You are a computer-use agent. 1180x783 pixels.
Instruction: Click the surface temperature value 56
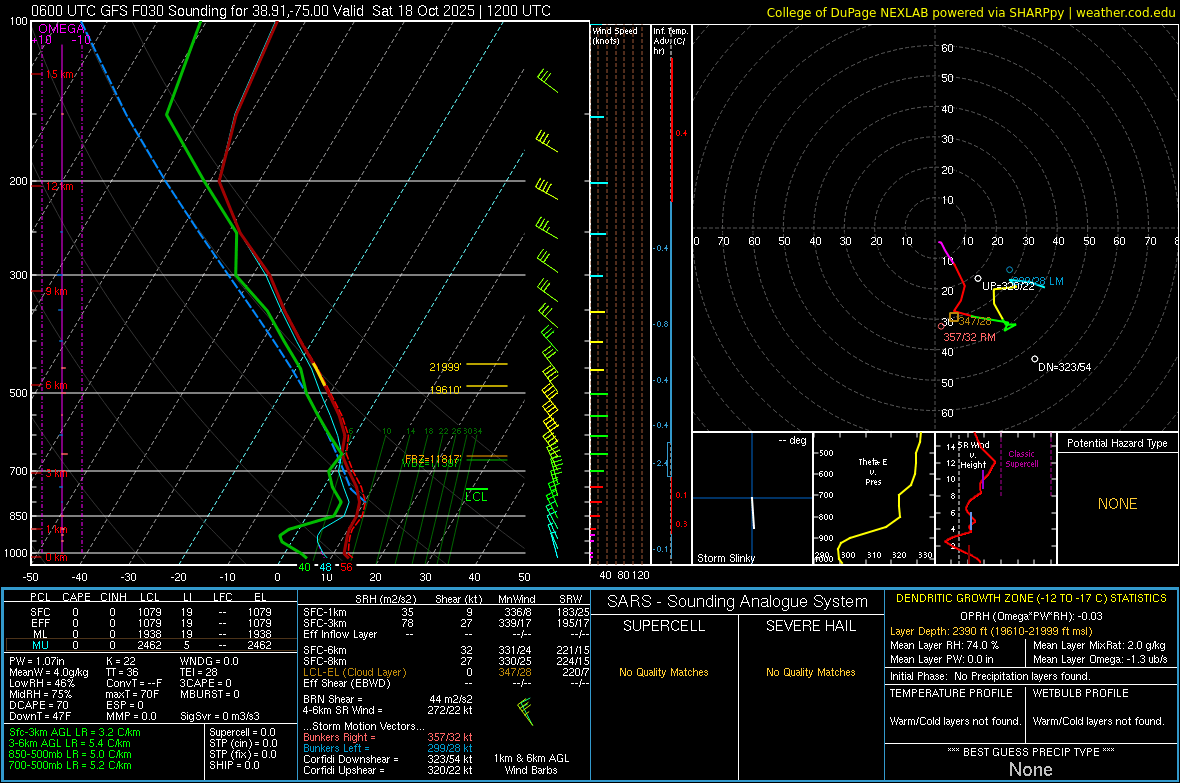click(x=346, y=567)
